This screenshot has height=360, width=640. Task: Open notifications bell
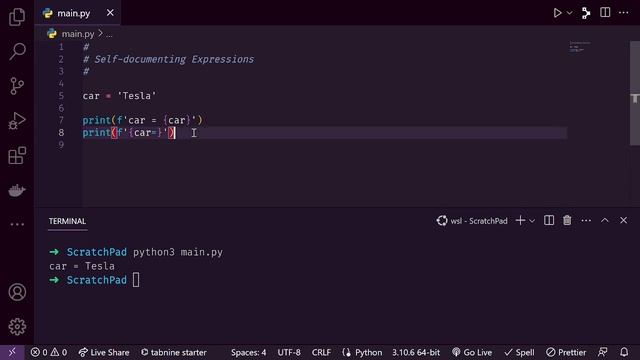624,352
